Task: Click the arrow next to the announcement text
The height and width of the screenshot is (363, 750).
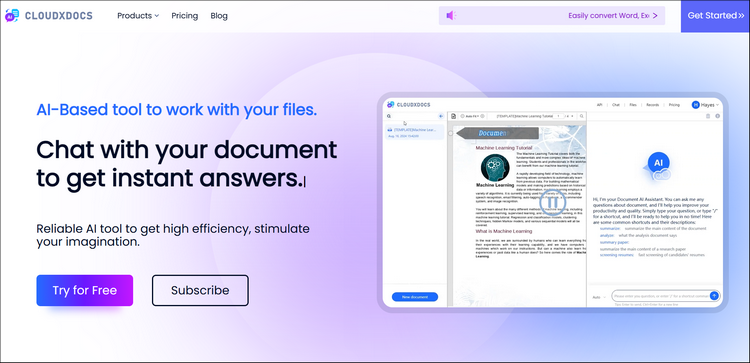Action: pos(655,16)
